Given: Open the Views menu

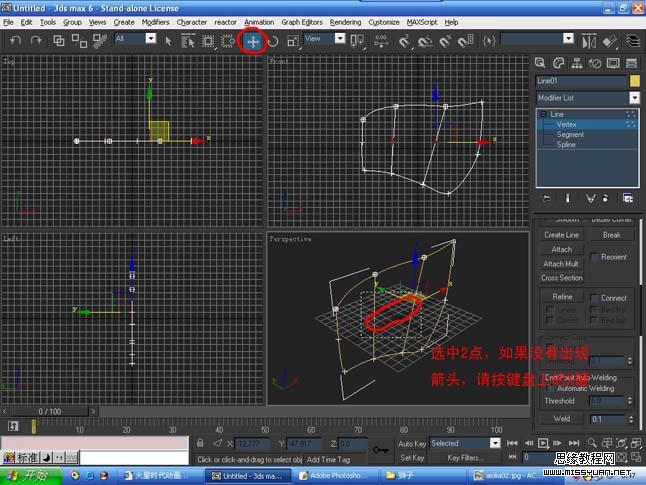Looking at the screenshot, I should [x=97, y=22].
